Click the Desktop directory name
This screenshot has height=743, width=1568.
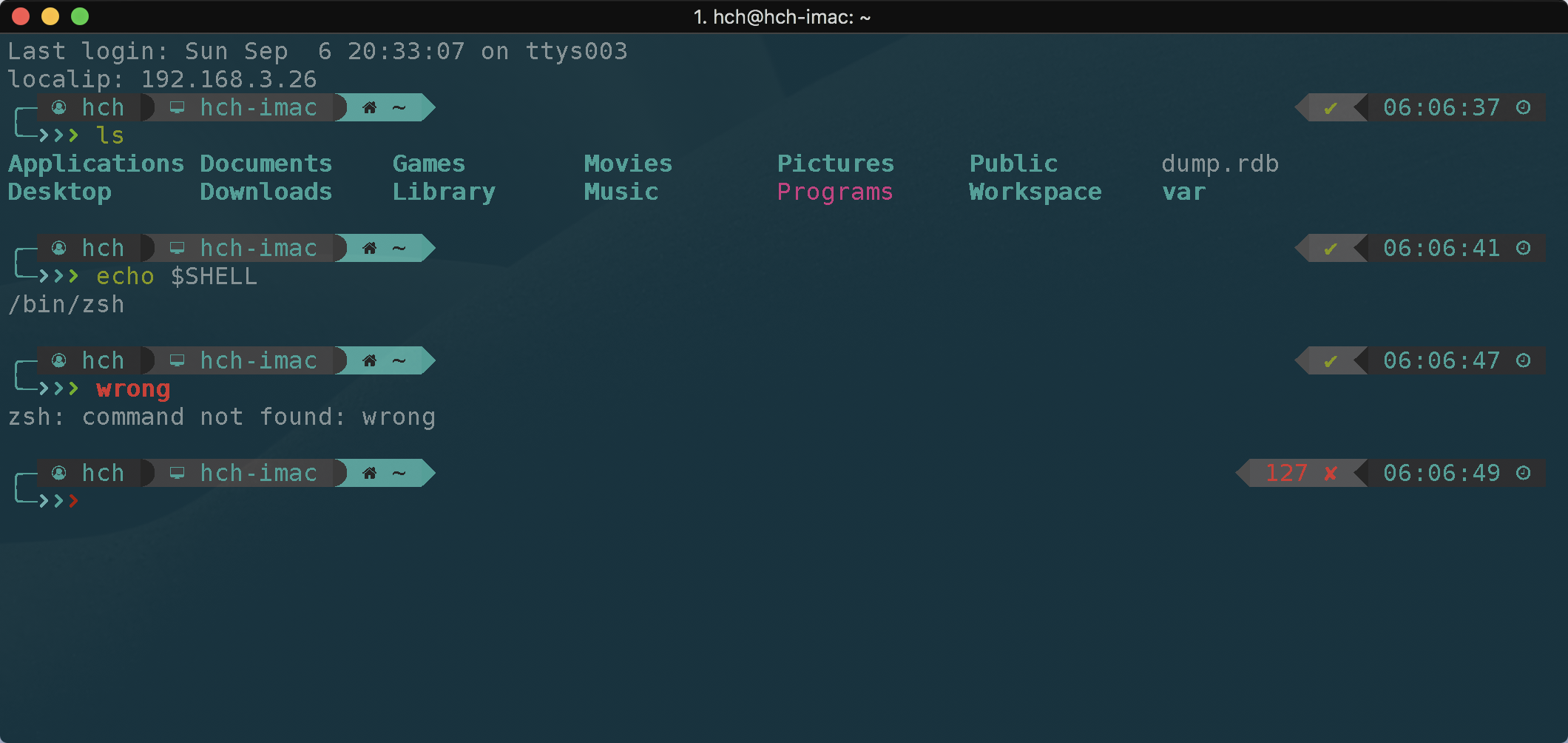60,192
